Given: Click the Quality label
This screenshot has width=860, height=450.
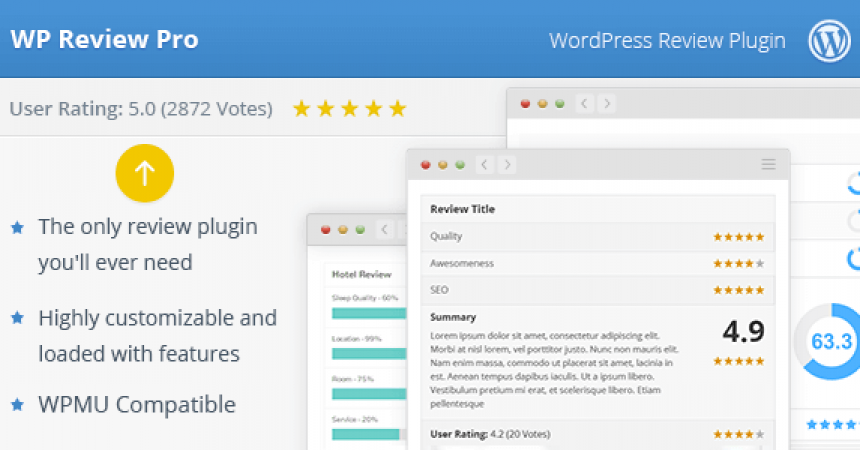Looking at the screenshot, I should 446,236.
